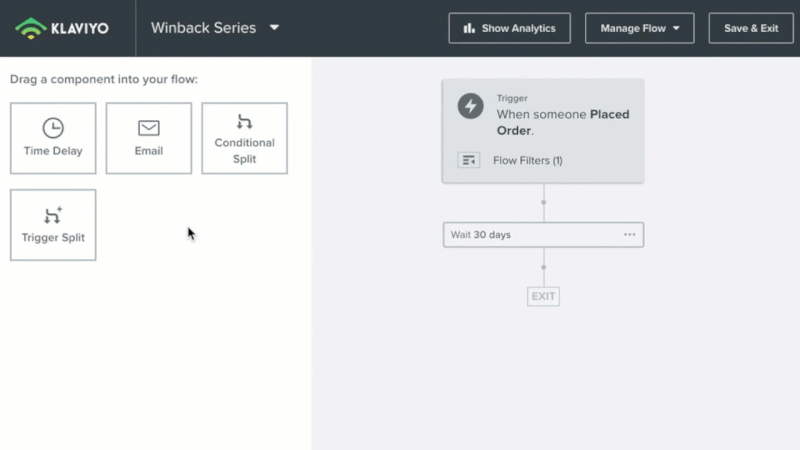
Task: Pick the Conditional Split component tile
Action: tap(244, 138)
